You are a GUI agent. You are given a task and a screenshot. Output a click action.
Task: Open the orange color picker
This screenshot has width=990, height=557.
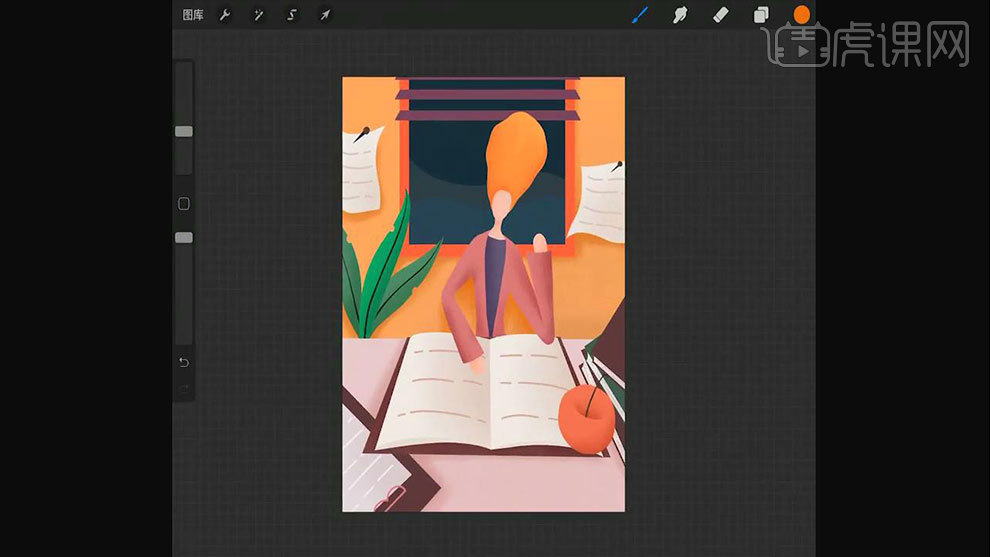coord(802,15)
